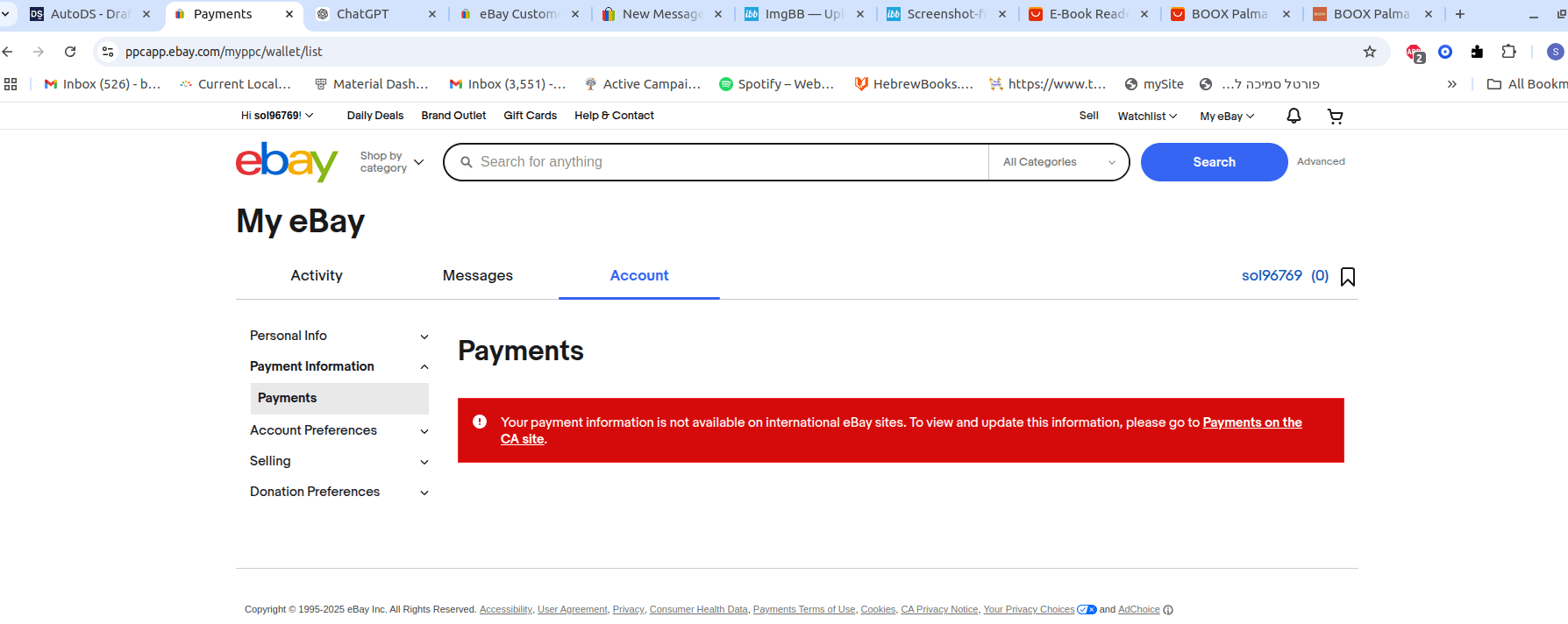
Task: Open the Active Campai... bookmark
Action: click(x=642, y=84)
